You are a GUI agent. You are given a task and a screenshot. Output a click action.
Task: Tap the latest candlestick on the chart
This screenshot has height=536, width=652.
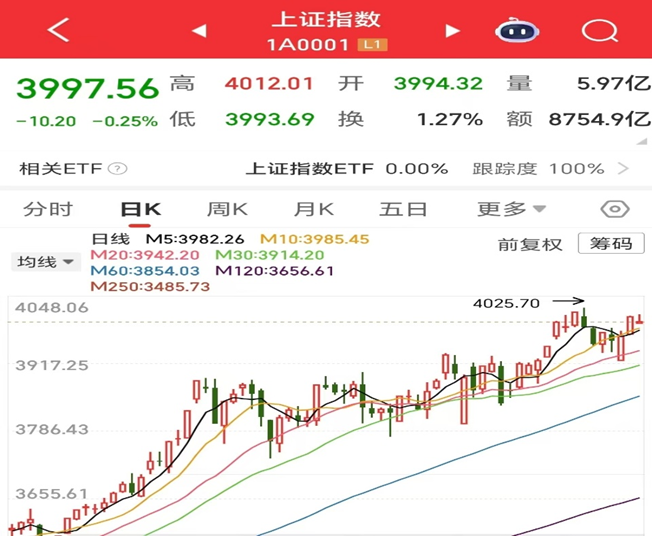[640, 320]
